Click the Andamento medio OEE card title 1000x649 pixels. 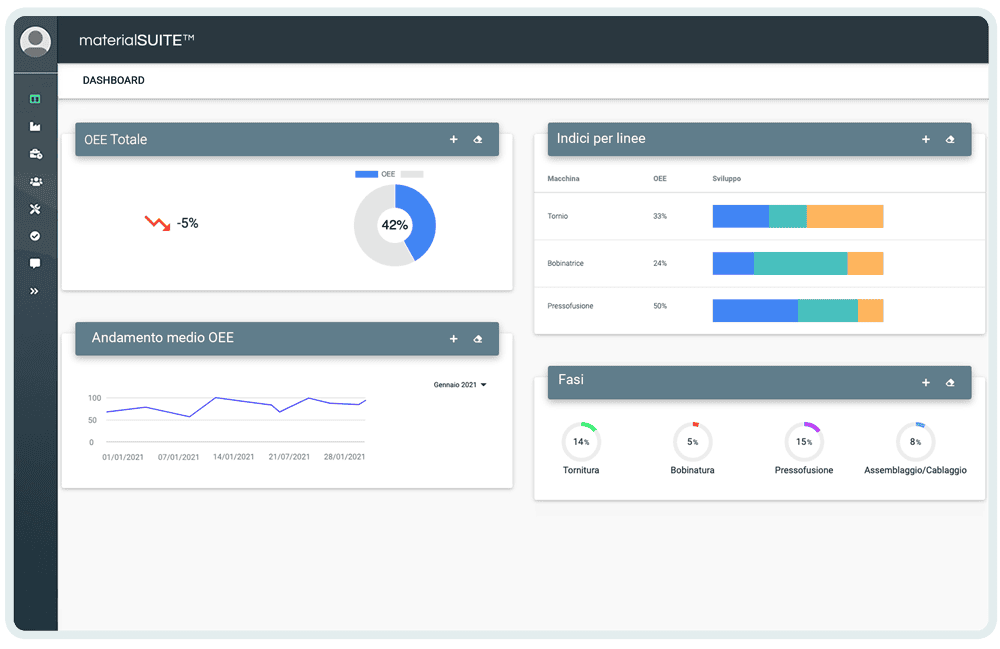click(163, 338)
